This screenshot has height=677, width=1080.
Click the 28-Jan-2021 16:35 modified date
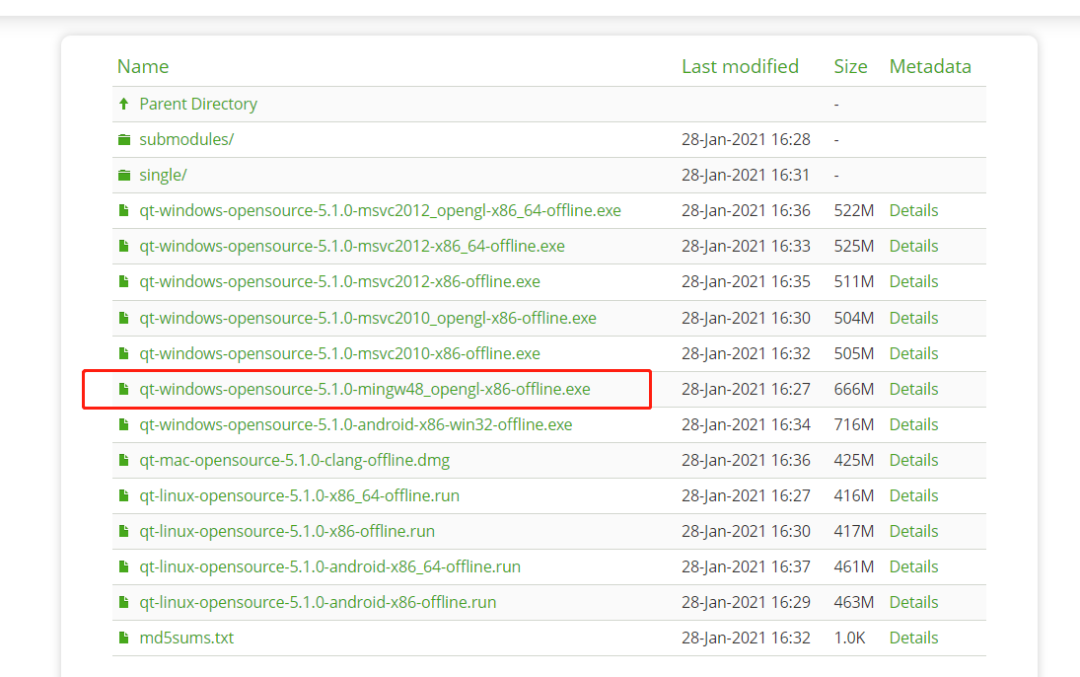[x=746, y=282]
